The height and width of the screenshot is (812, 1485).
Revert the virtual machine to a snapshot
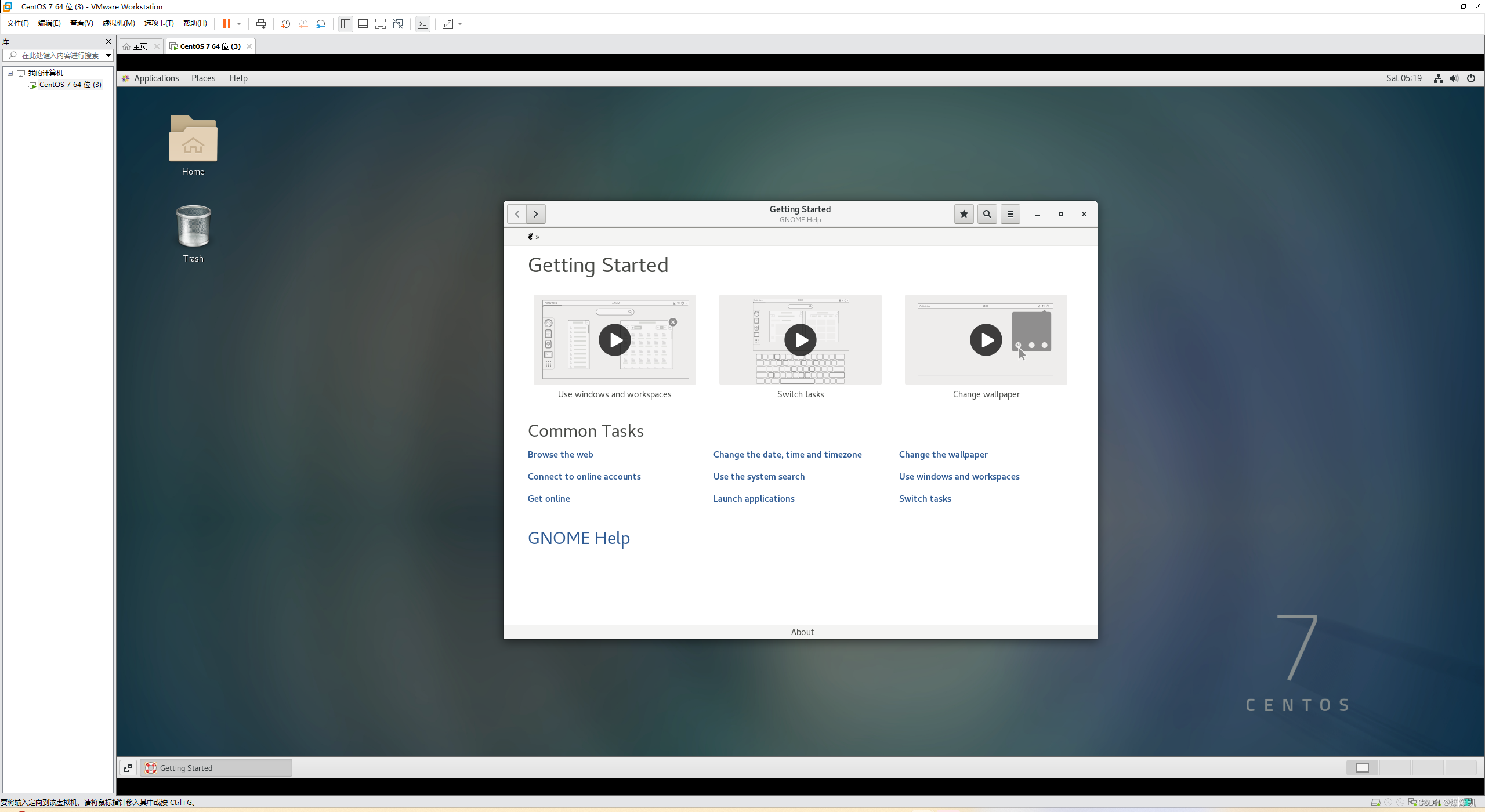tap(303, 24)
